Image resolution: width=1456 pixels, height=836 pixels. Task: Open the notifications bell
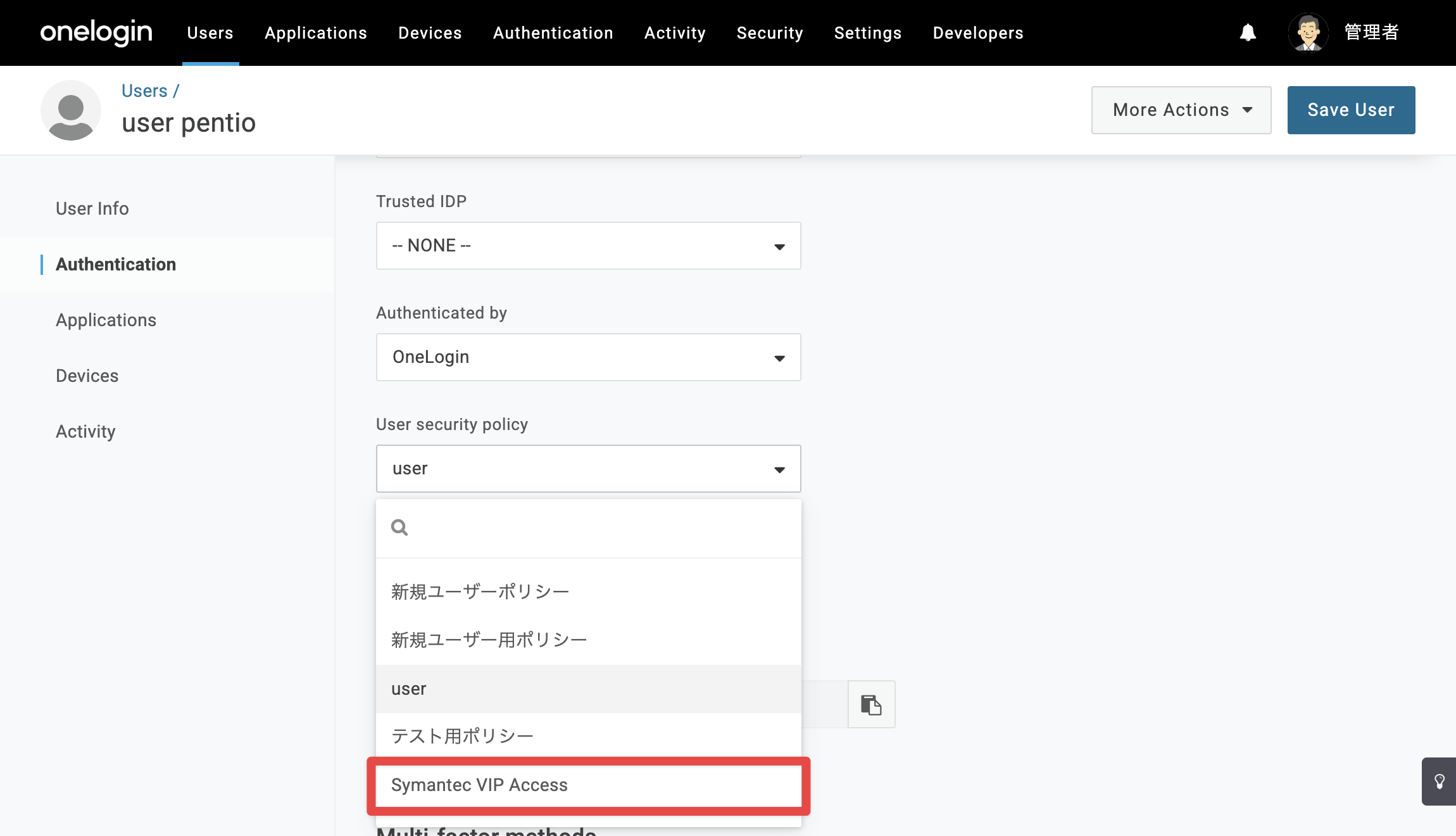pyautogui.click(x=1248, y=32)
